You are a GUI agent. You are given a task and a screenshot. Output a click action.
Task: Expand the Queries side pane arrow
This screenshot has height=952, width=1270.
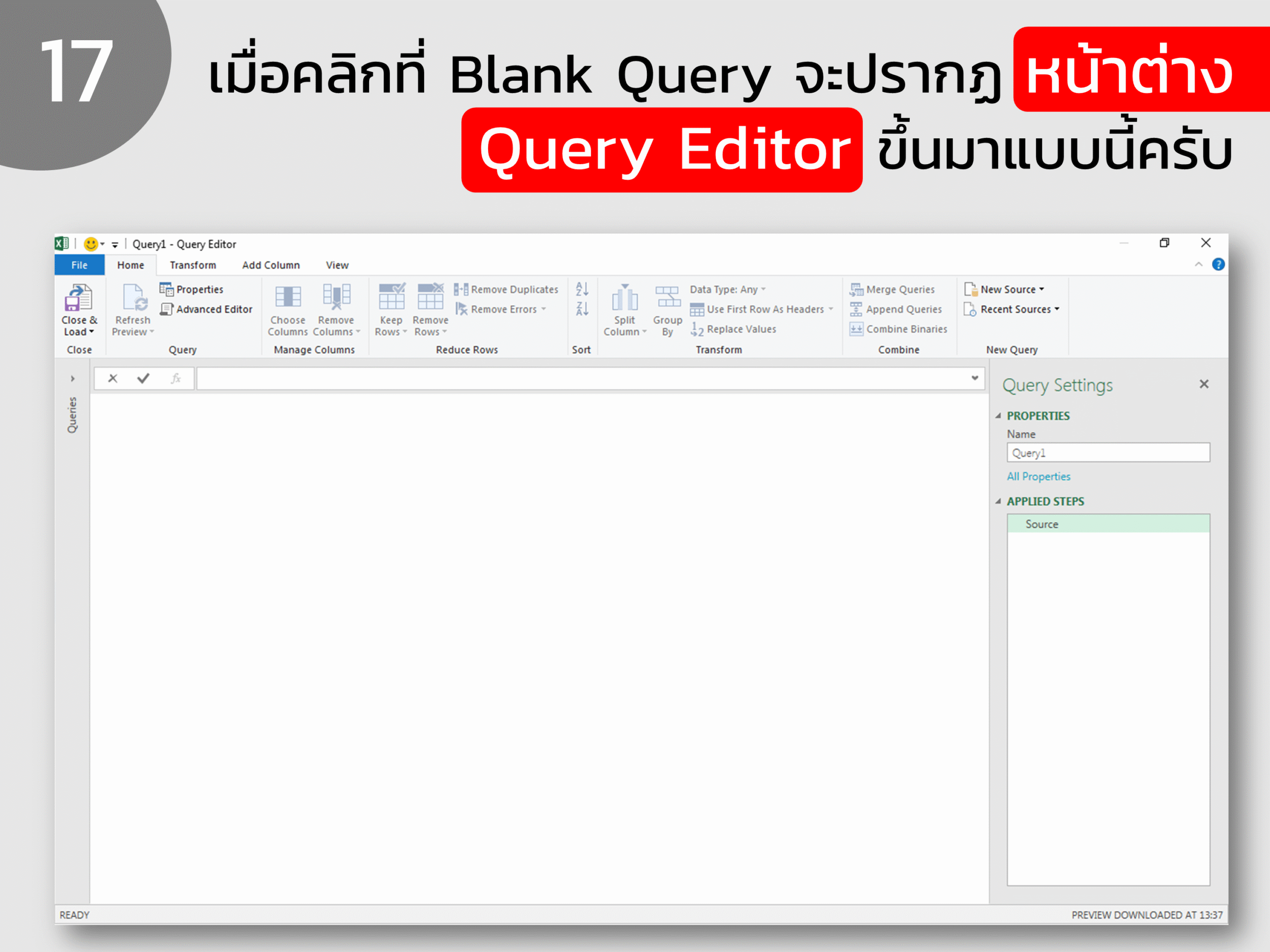[72, 379]
